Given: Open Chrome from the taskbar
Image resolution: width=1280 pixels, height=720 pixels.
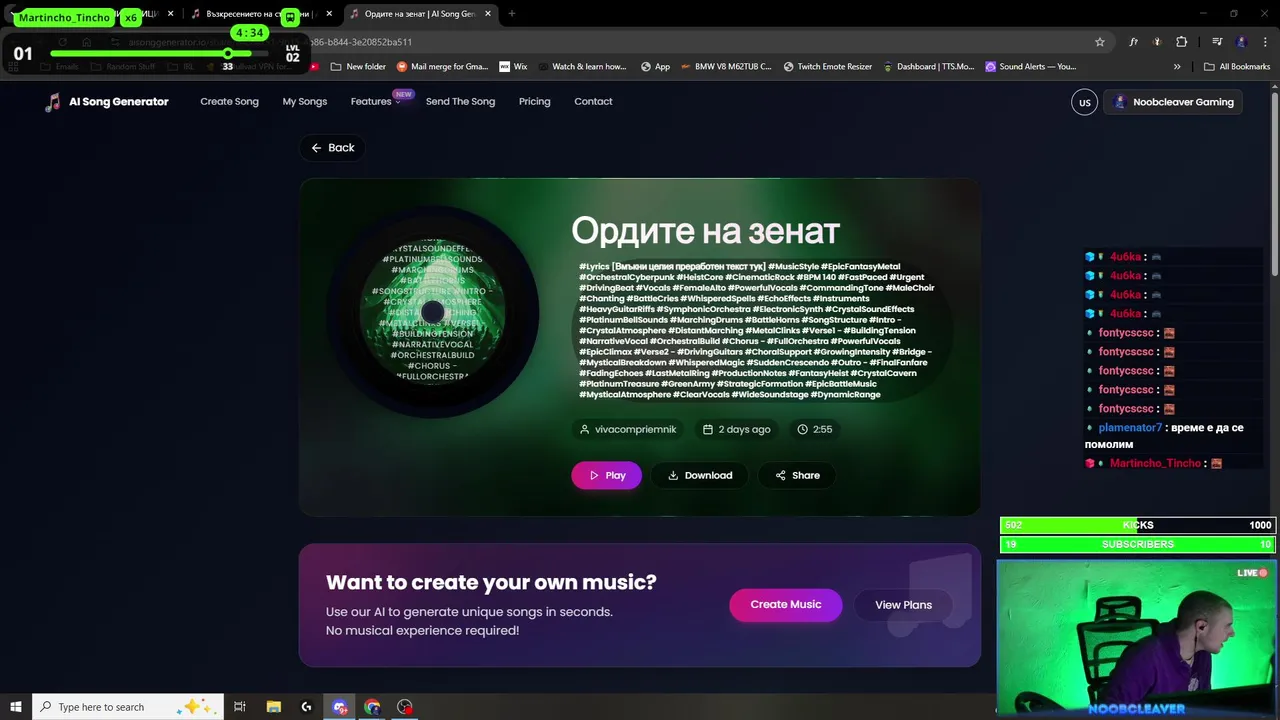Looking at the screenshot, I should (372, 707).
